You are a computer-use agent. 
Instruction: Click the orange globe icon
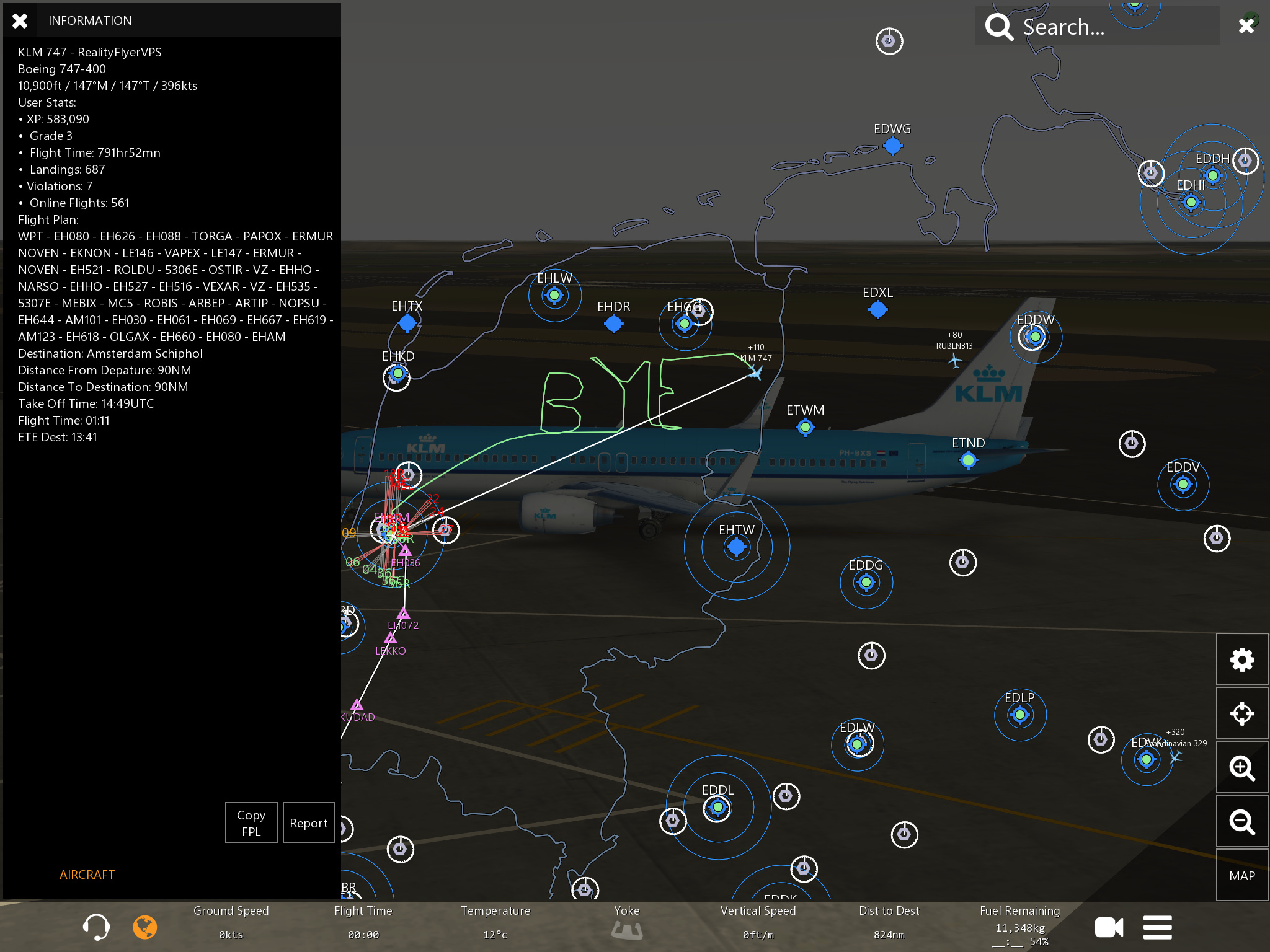pyautogui.click(x=145, y=927)
